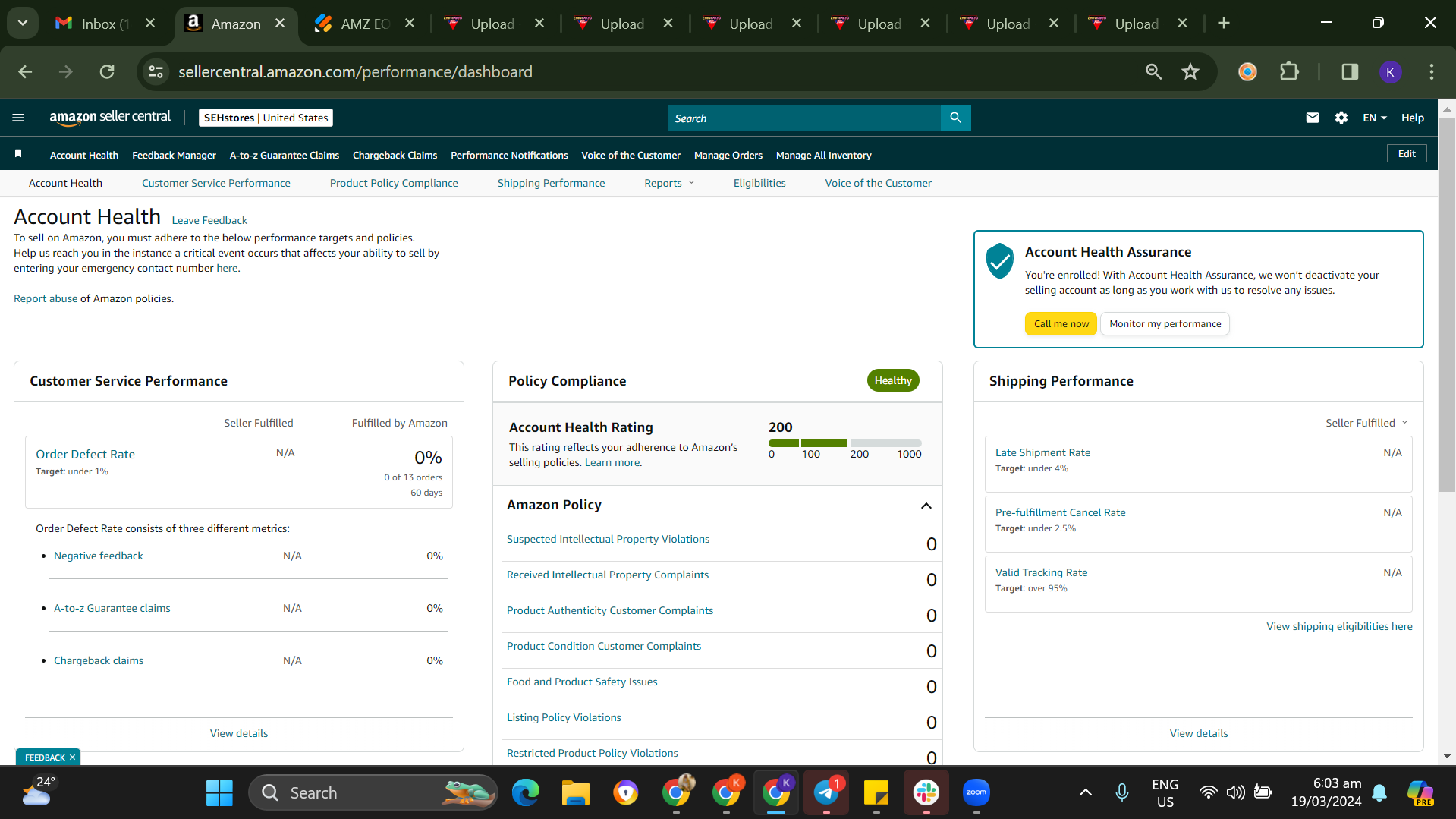Open the SEHstores United States account switcher

266,118
